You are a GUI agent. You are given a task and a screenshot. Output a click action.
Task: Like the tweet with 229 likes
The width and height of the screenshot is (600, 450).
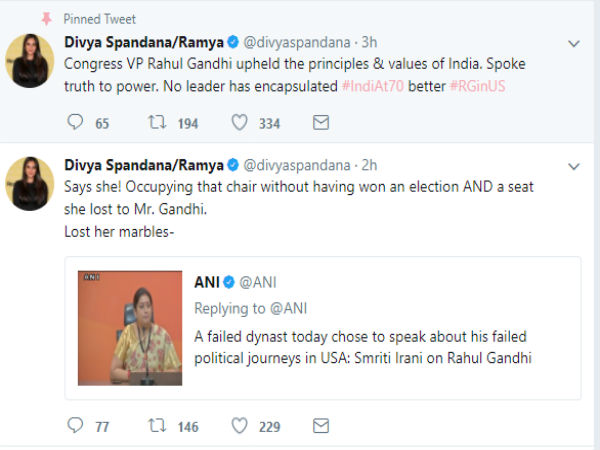[x=240, y=426]
